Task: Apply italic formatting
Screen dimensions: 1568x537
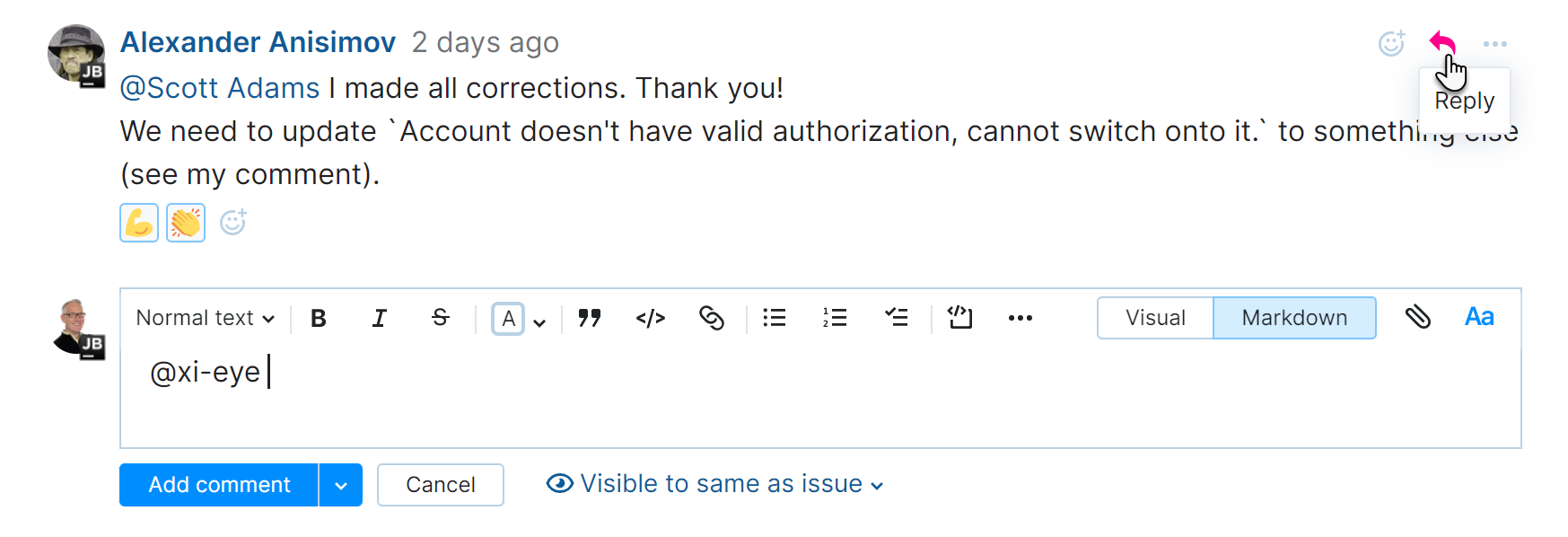Action: (x=379, y=318)
